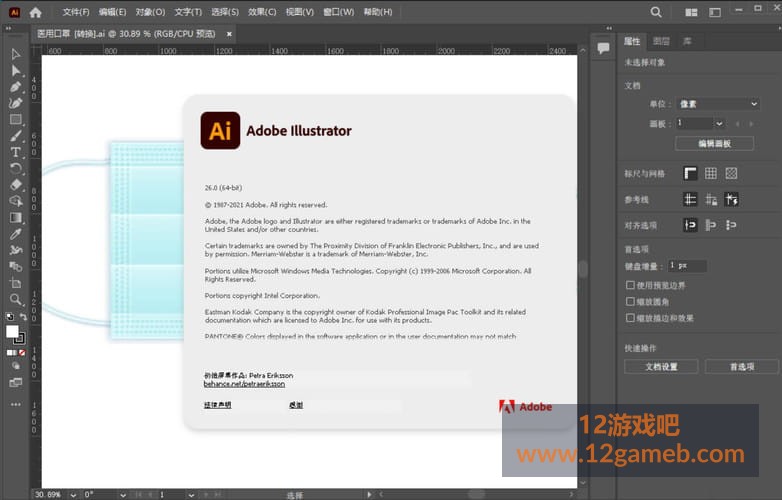The height and width of the screenshot is (500, 782).
Task: Select the Zoom tool
Action: [x=15, y=299]
